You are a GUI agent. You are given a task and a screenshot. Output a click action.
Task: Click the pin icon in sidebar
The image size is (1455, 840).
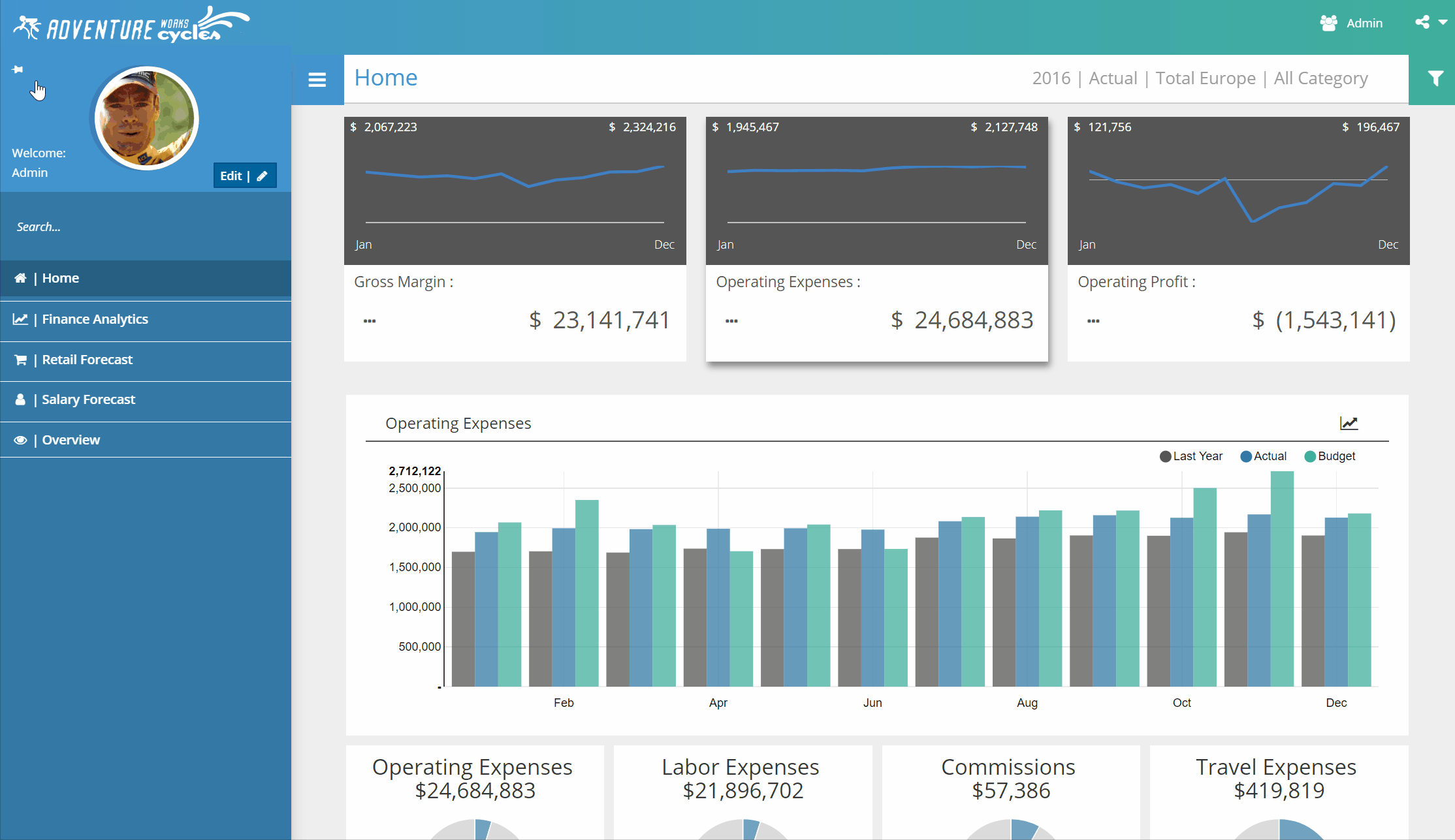[18, 69]
